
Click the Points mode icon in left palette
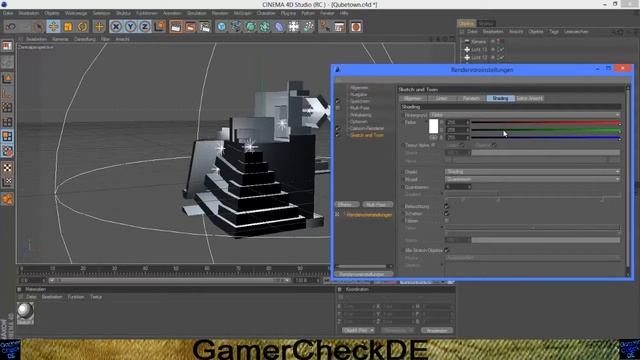coord(7,108)
